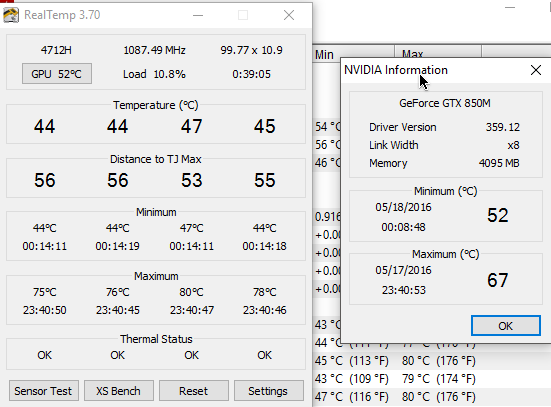551x407 pixels.
Task: Click the maximum temperature 78°C
Action: [x=265, y=292]
